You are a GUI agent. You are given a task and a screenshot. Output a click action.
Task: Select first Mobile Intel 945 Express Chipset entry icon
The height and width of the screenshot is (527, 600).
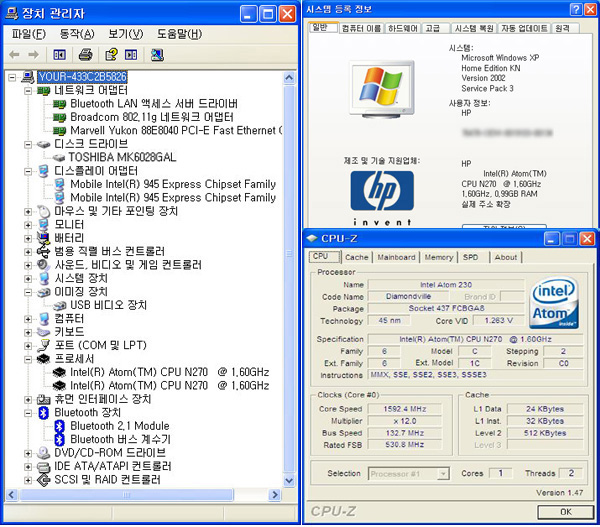(59, 184)
